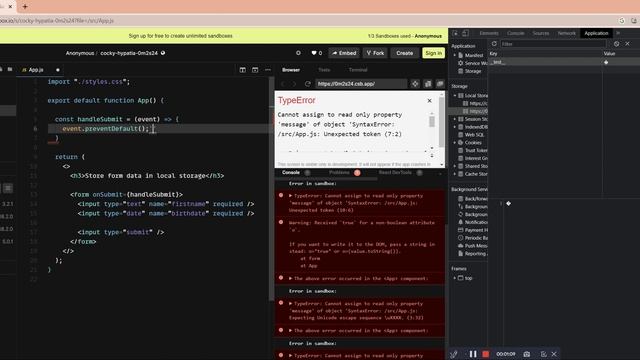Expand the first TypeError console entry

(x=291, y=196)
